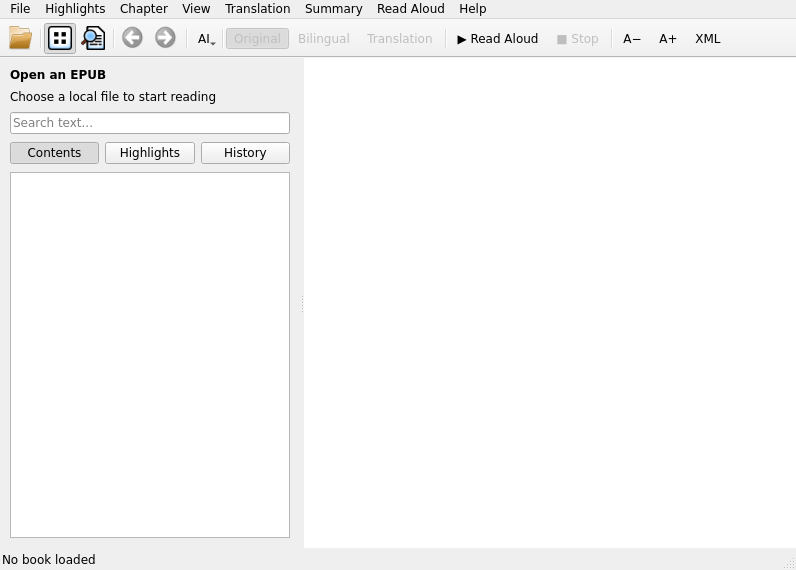Stop reading with the Stop button
The height and width of the screenshot is (570, 796).
coord(578,39)
